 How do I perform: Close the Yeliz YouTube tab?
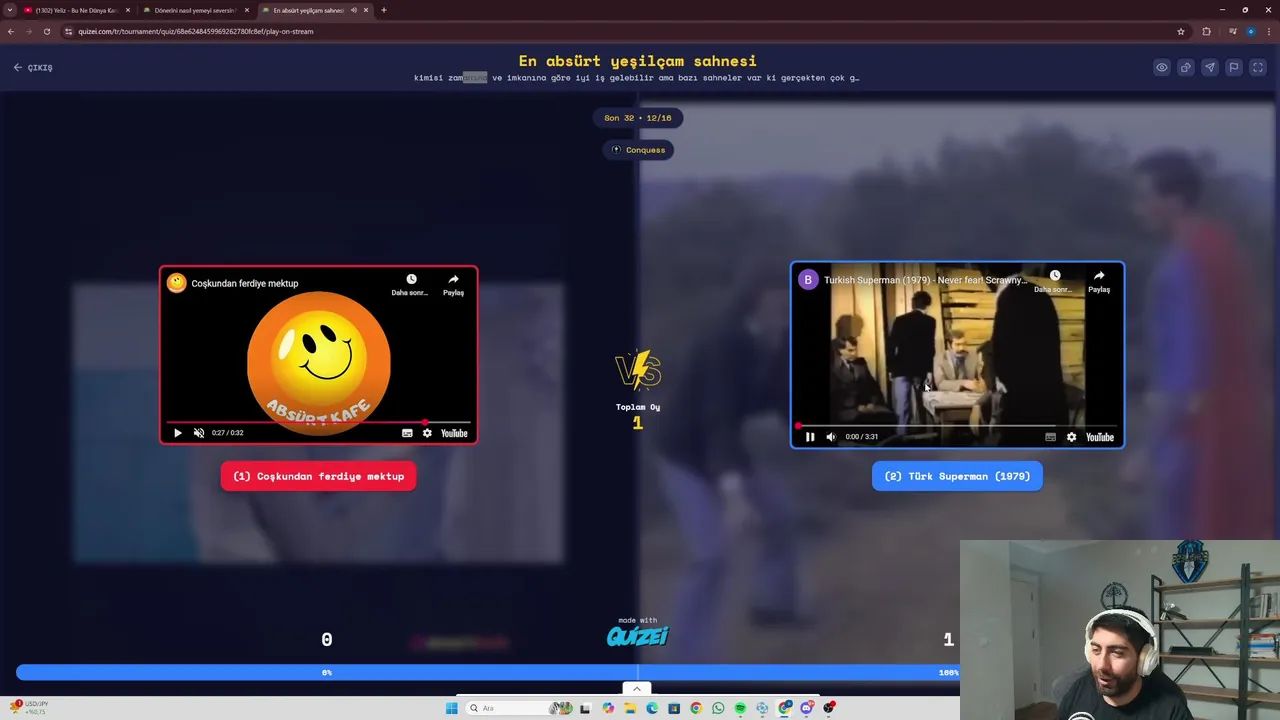(128, 10)
